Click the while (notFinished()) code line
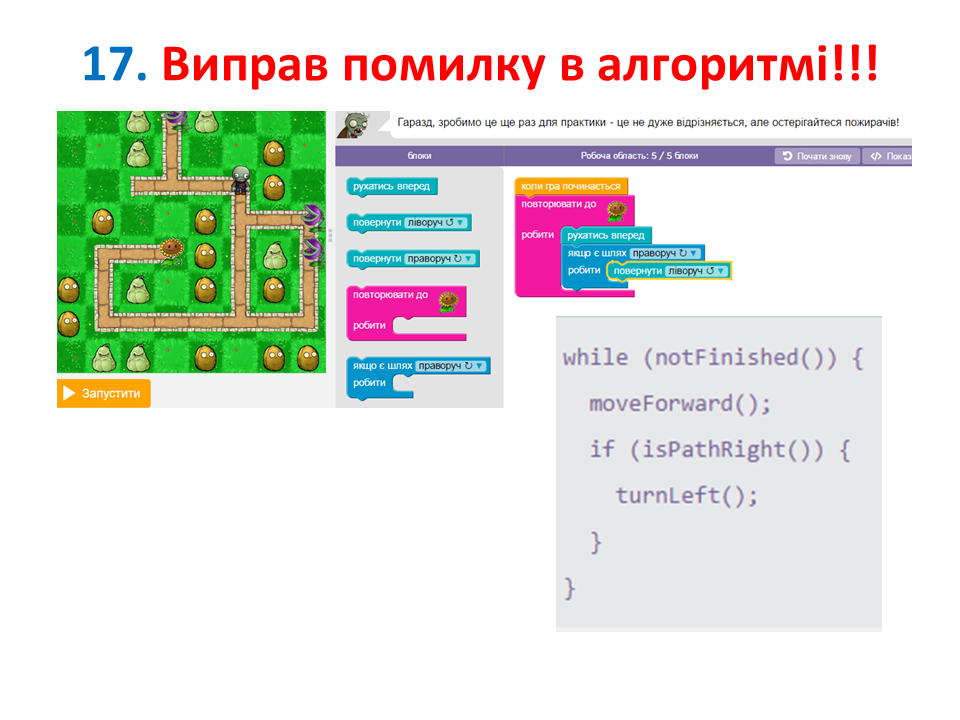960x720 pixels. tap(713, 358)
